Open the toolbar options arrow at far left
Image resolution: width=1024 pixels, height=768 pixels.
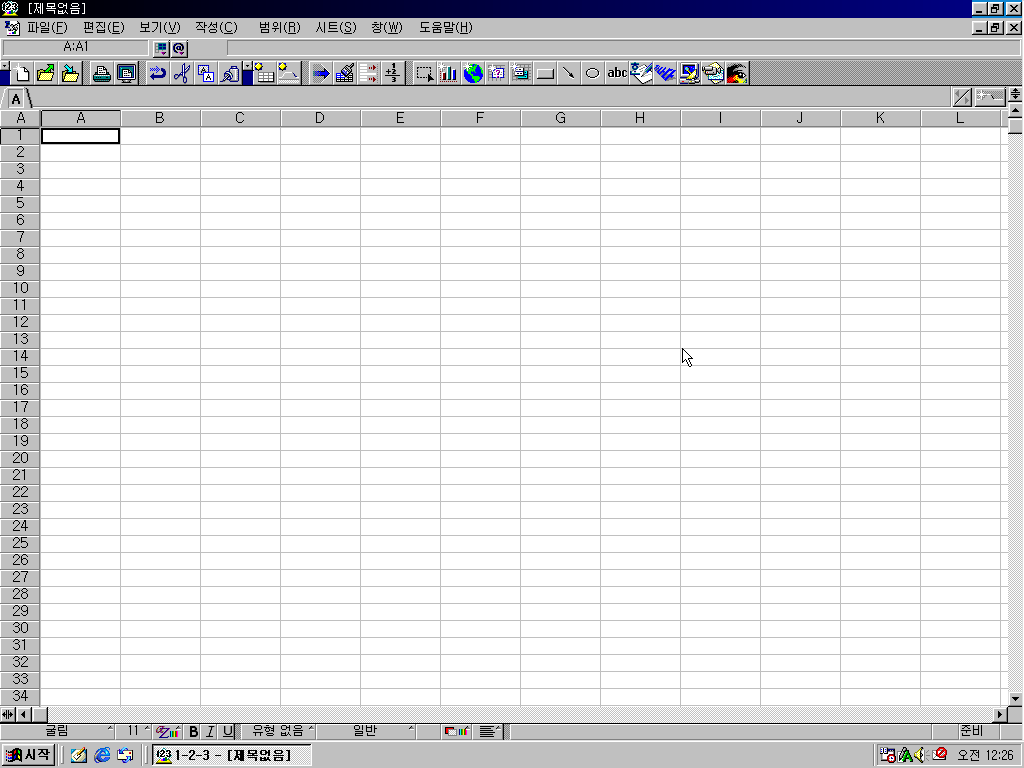(5, 67)
